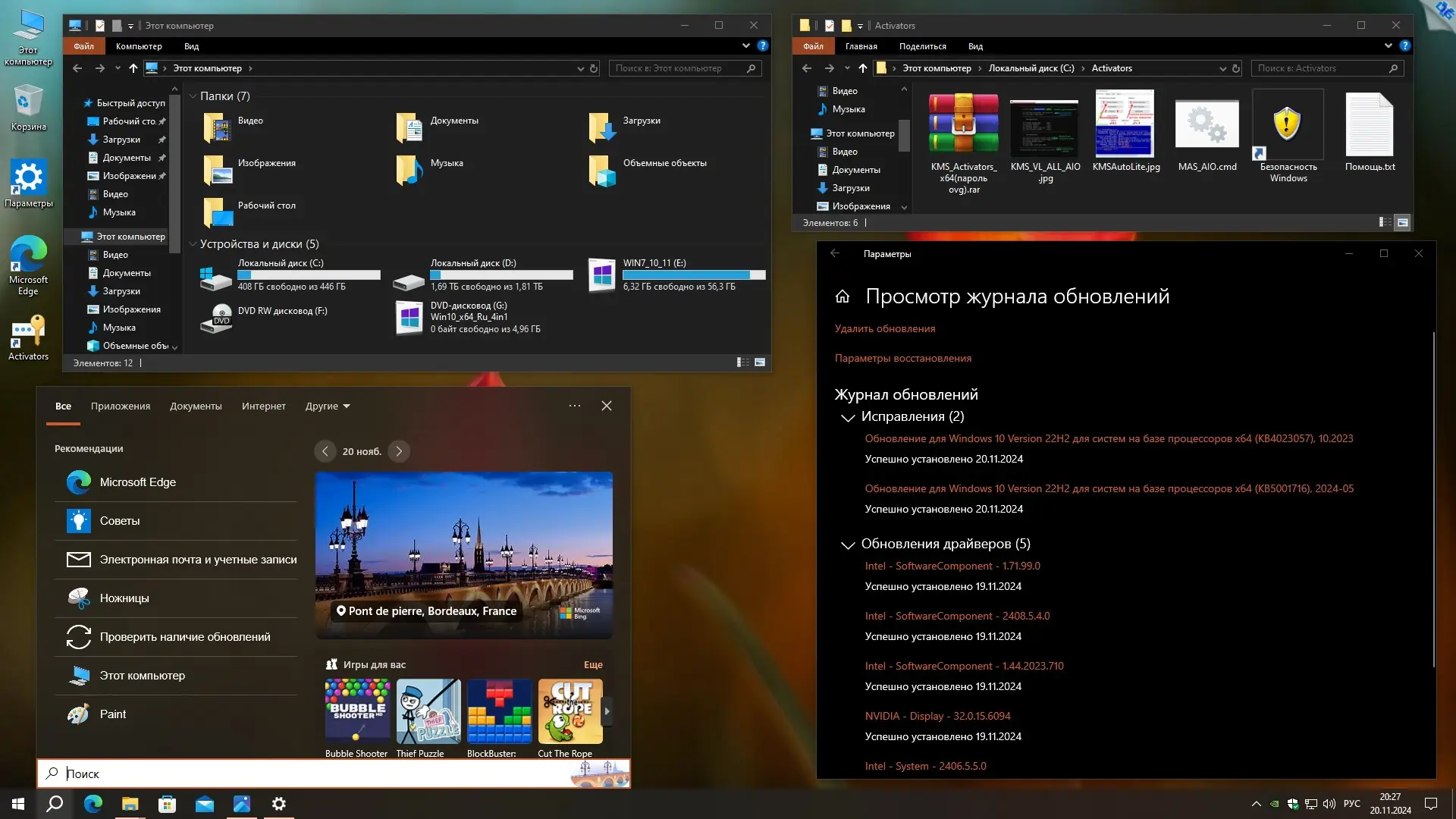Collapse the Обновления драйверов (5) section

(847, 545)
